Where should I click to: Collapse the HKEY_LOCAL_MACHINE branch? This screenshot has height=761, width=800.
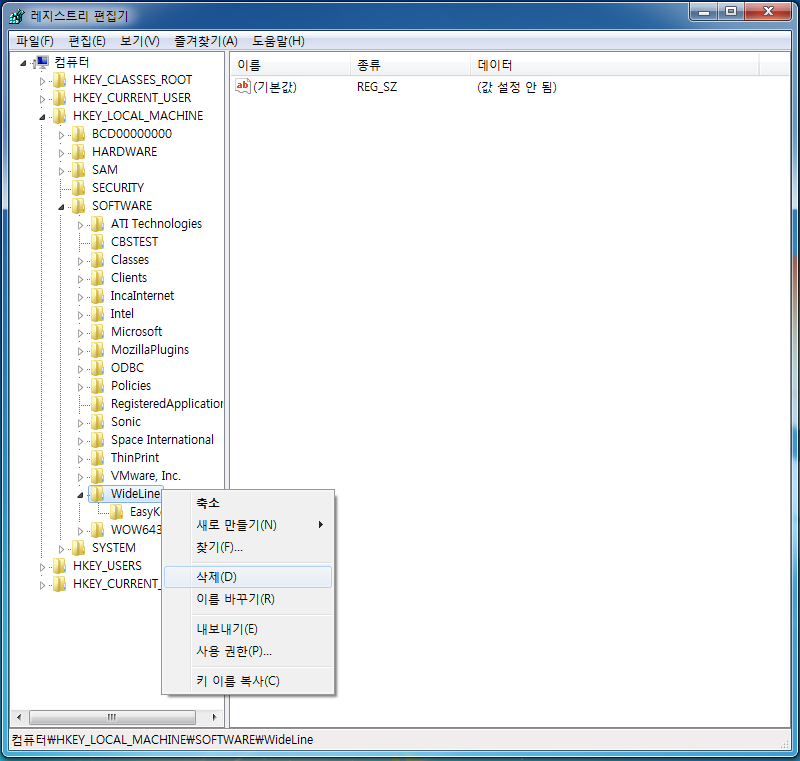tap(43, 116)
